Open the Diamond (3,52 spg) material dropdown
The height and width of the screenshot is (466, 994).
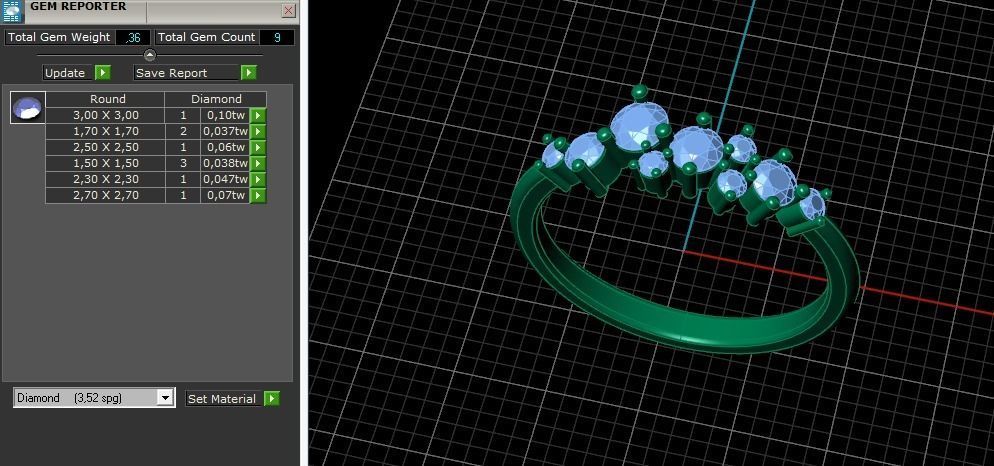tap(165, 398)
